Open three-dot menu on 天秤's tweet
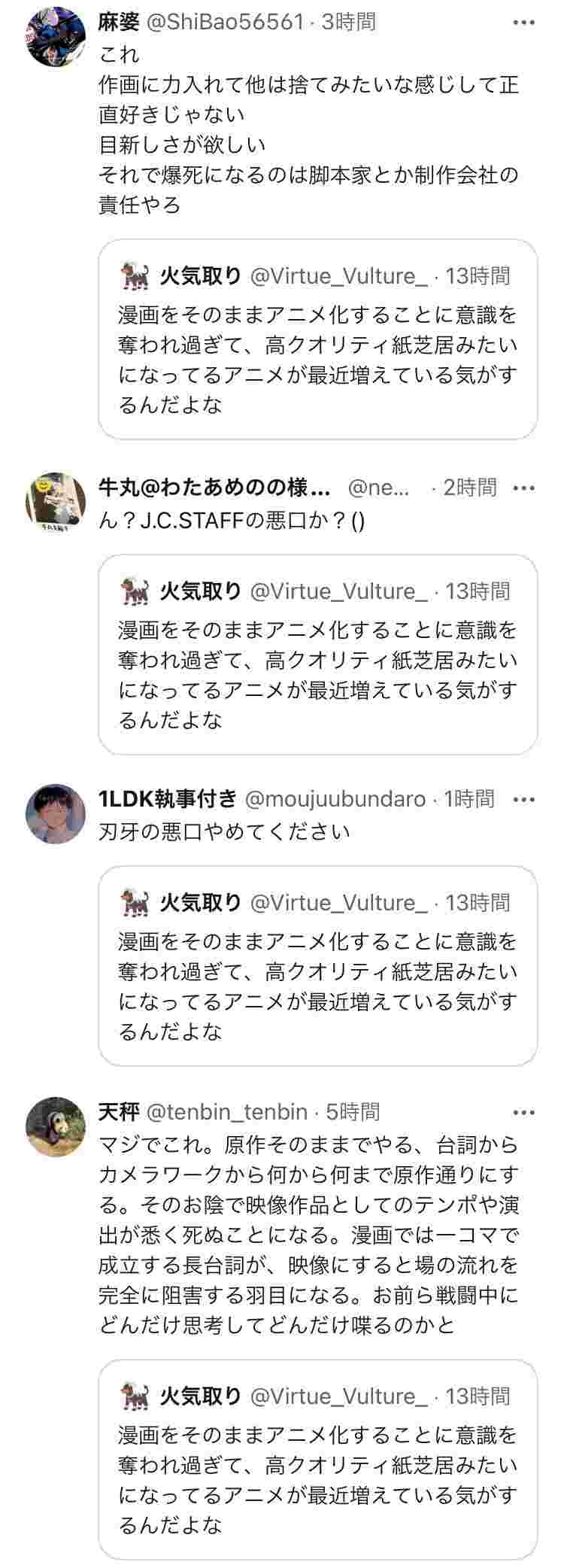This screenshot has width=564, height=1568. (x=523, y=1112)
